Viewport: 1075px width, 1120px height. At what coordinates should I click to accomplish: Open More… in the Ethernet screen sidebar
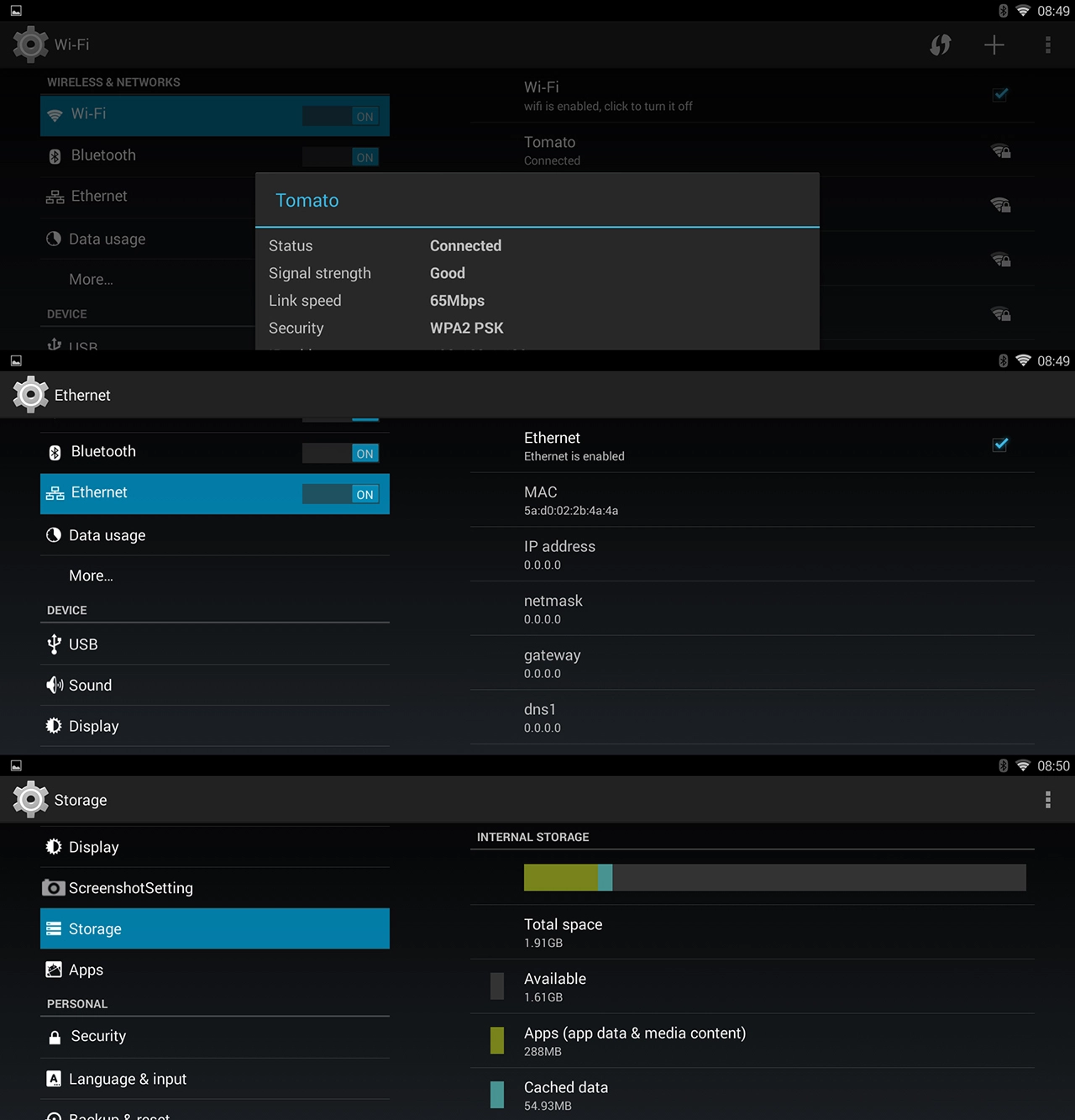(215, 576)
